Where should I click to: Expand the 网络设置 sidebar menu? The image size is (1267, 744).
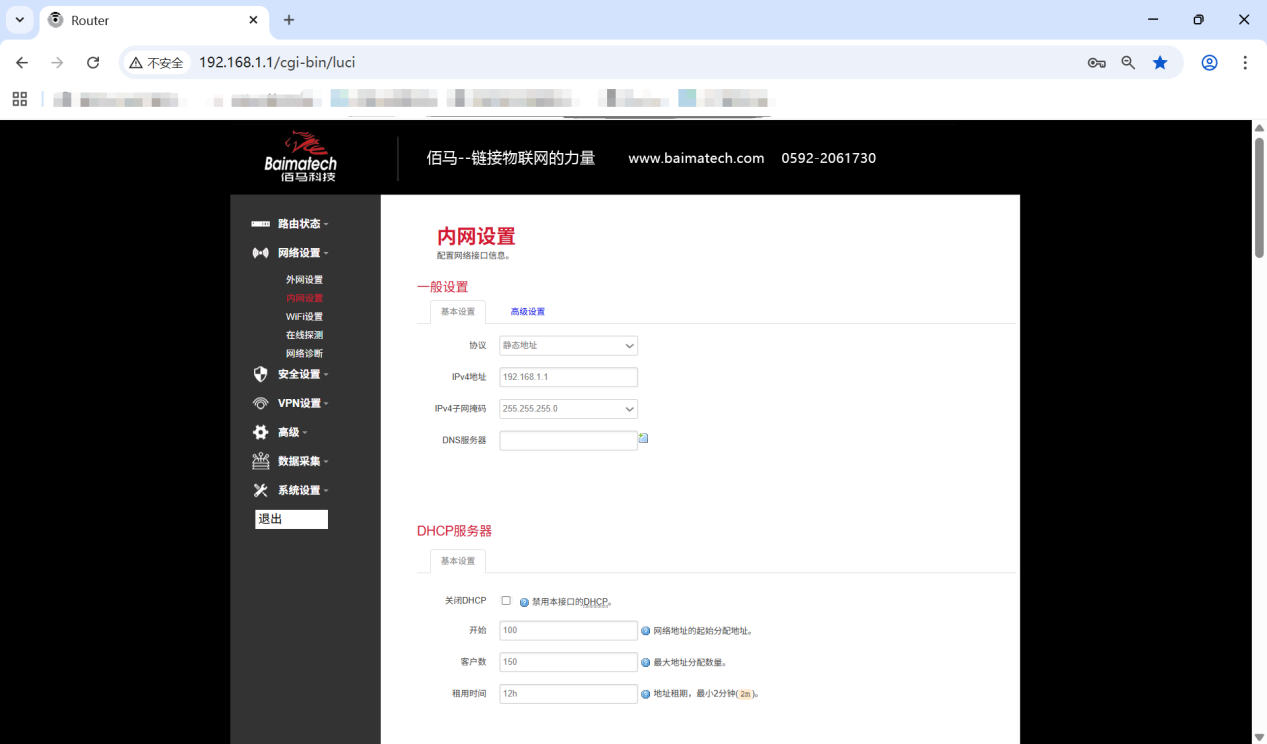302,252
